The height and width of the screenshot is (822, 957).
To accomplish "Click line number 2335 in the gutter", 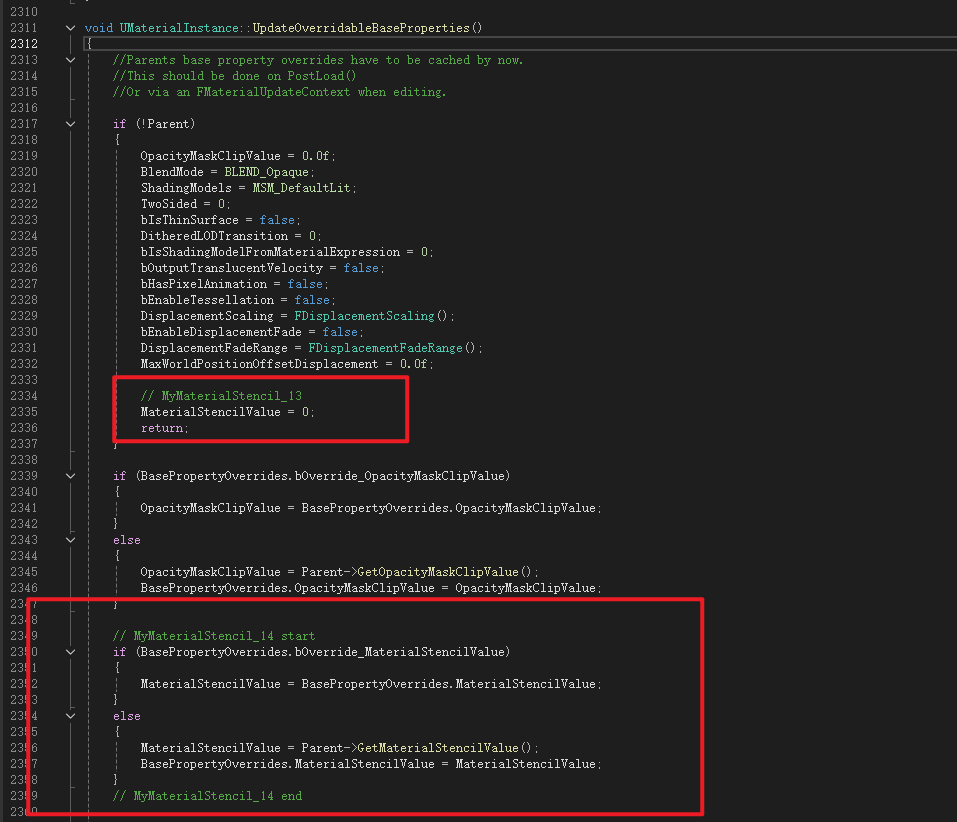I will (x=24, y=412).
